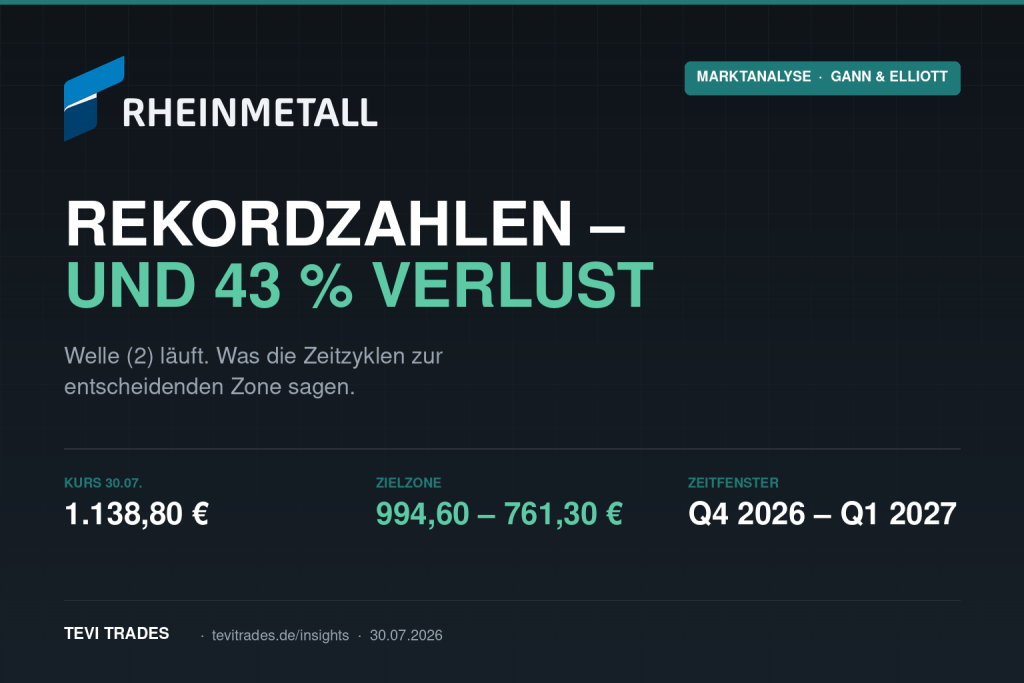The width and height of the screenshot is (1024, 683).
Task: Click the KURS 30.07. label
Action: (103, 483)
